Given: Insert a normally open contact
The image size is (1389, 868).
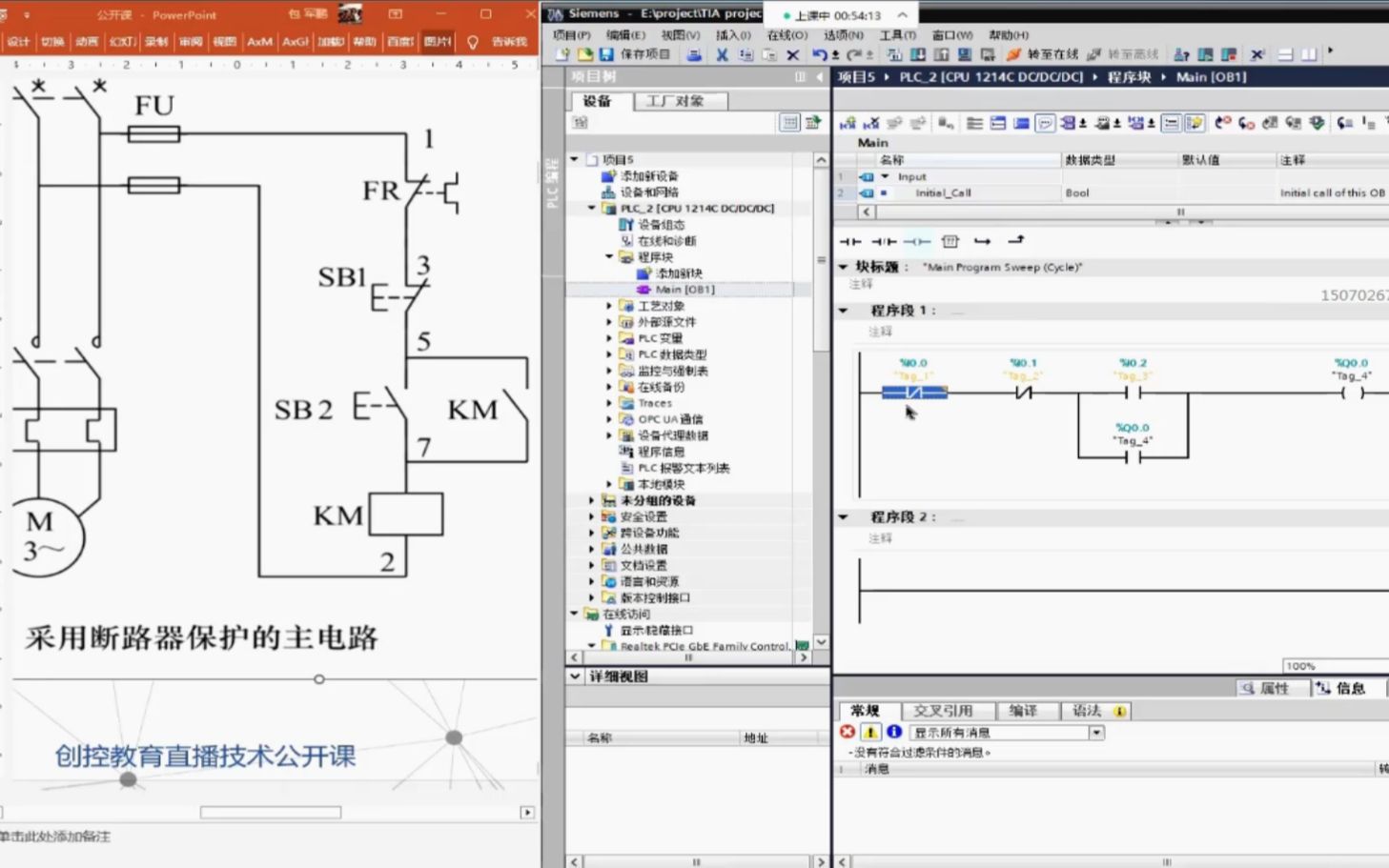Looking at the screenshot, I should (x=849, y=241).
